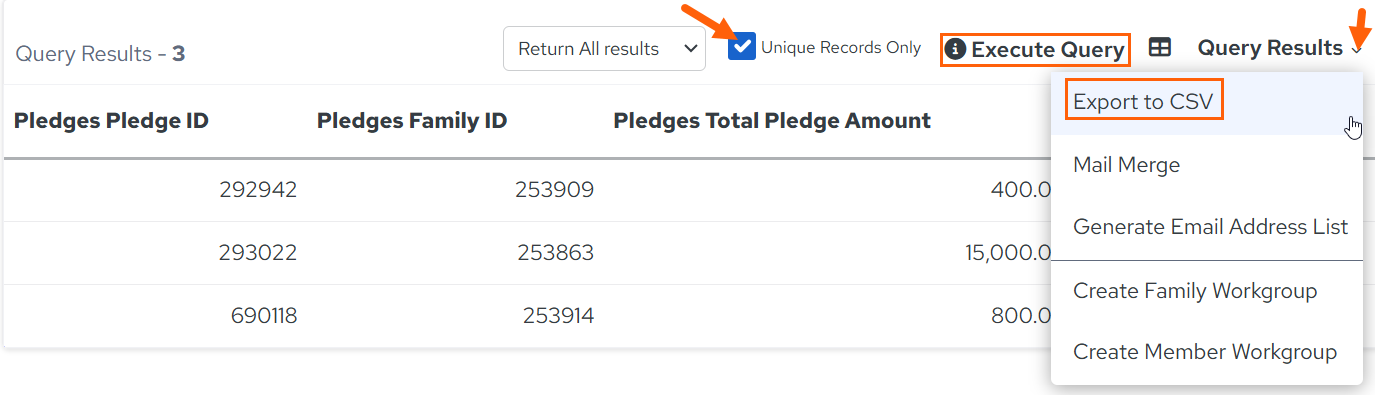Sort by Pledges Family ID column header
This screenshot has height=395, width=1375.
(x=412, y=121)
